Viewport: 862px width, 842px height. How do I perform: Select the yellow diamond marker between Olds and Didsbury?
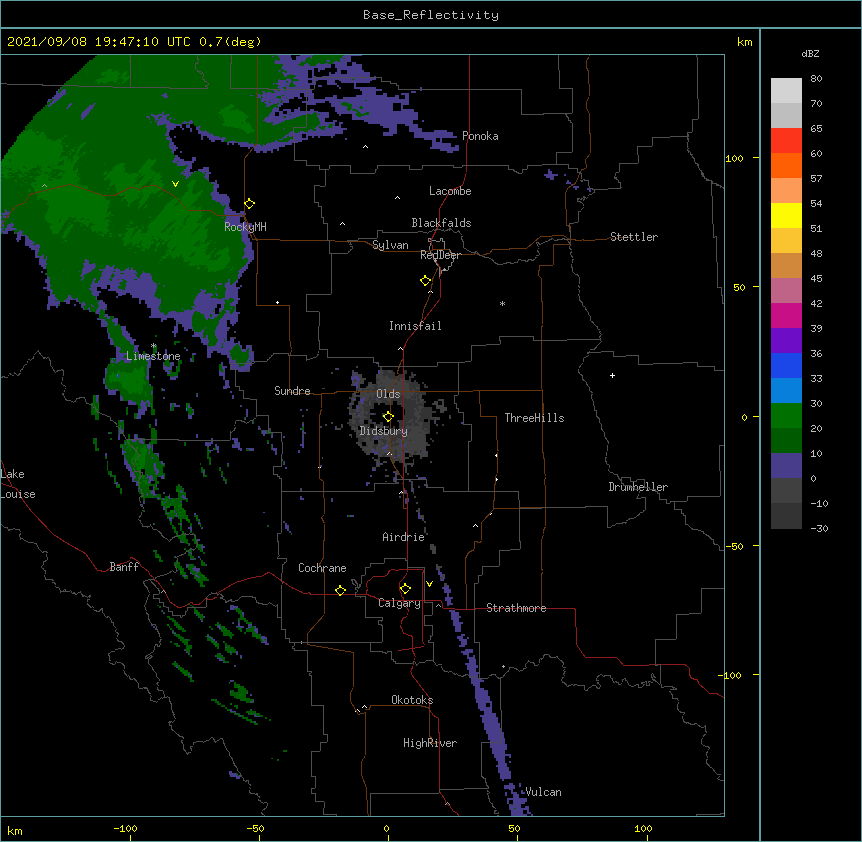(388, 416)
